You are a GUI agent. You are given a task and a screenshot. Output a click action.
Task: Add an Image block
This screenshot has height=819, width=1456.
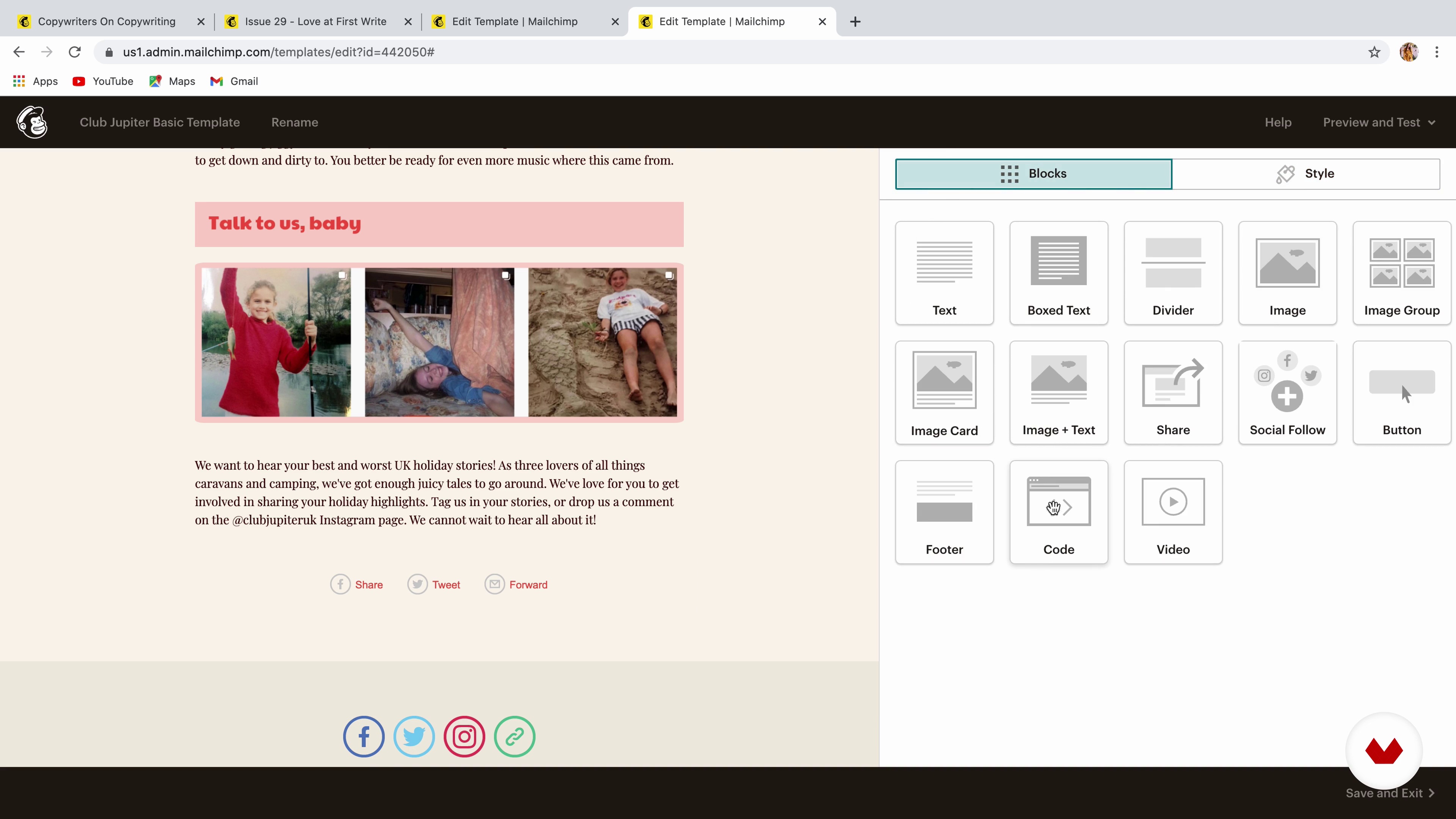[x=1287, y=273]
